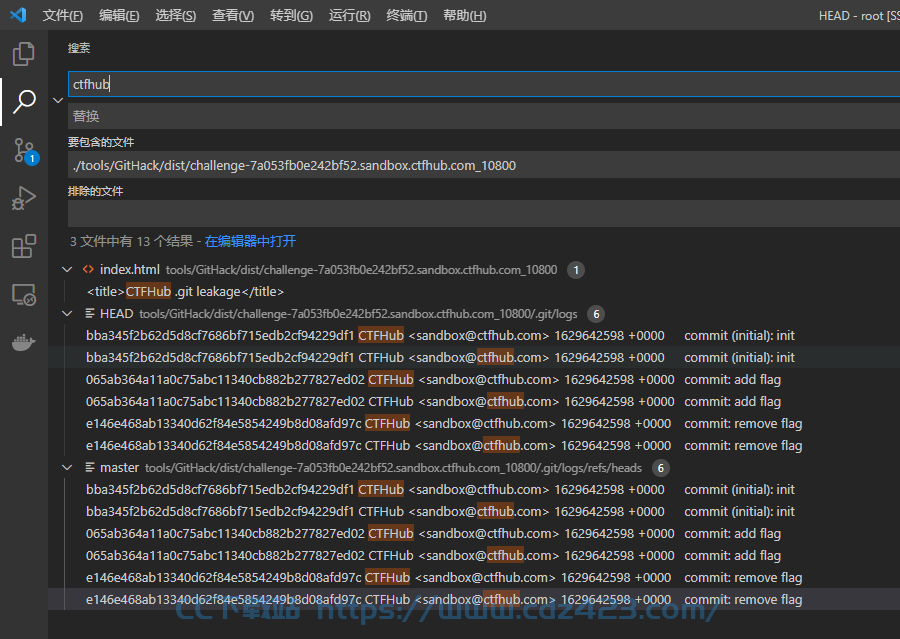The width and height of the screenshot is (900, 639).
Task: Open the 运行(R) menu
Action: pyautogui.click(x=350, y=16)
